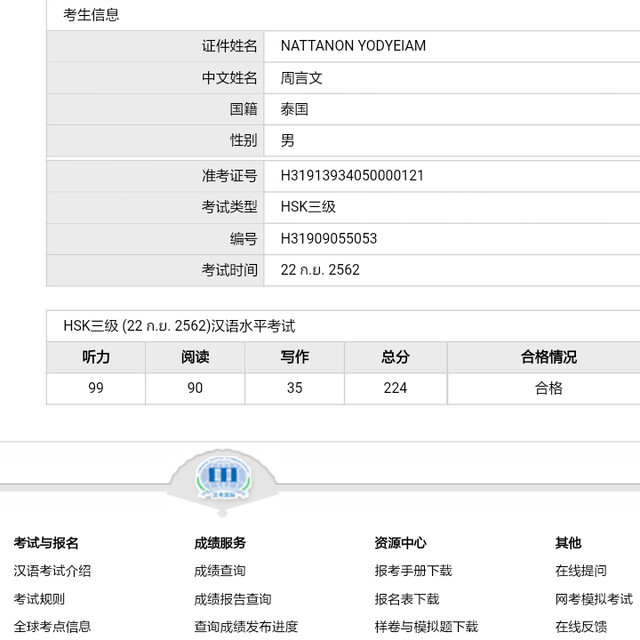Open 在线提问 link
Viewport: 640px width, 640px height.
[581, 571]
